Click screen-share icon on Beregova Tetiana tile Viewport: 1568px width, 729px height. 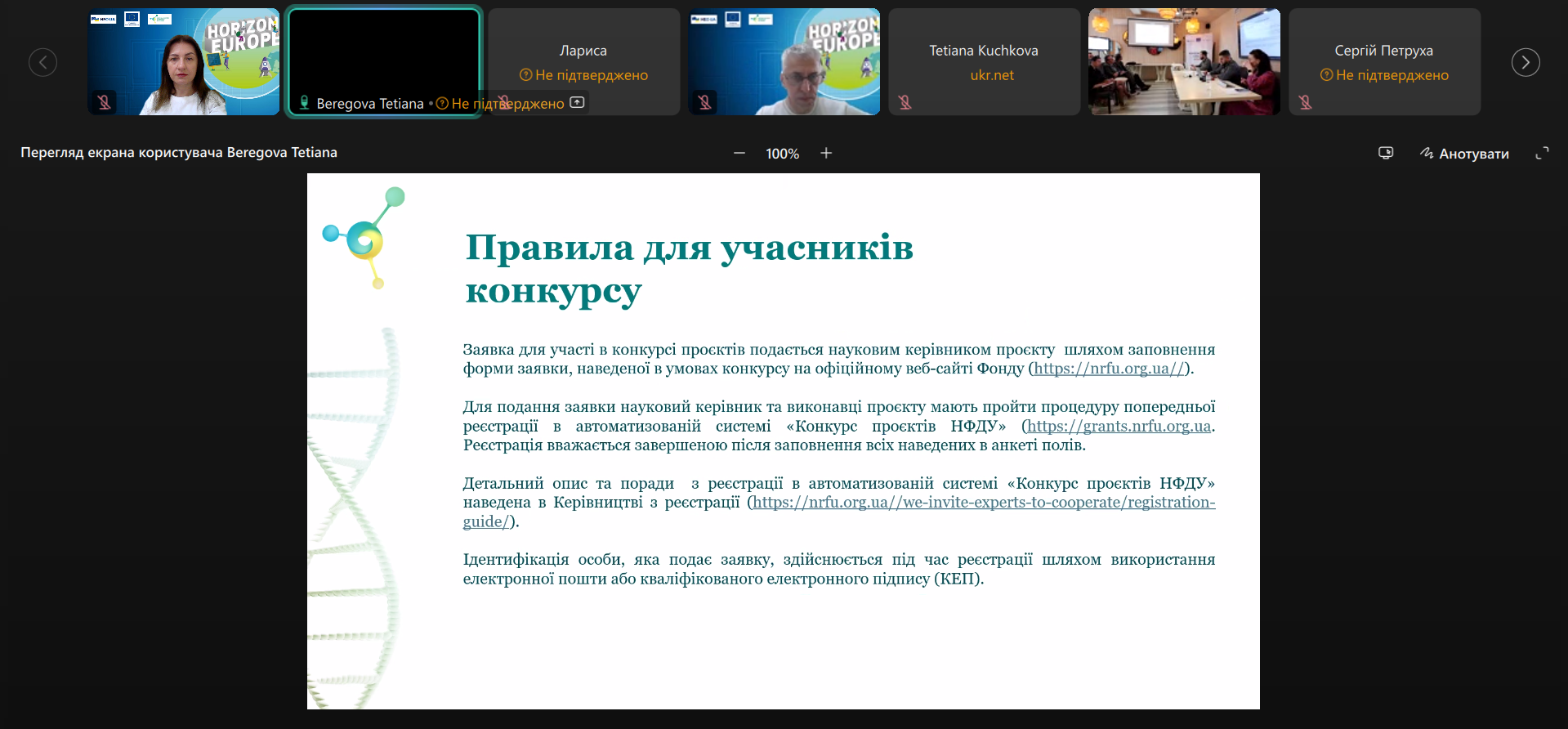click(x=577, y=103)
